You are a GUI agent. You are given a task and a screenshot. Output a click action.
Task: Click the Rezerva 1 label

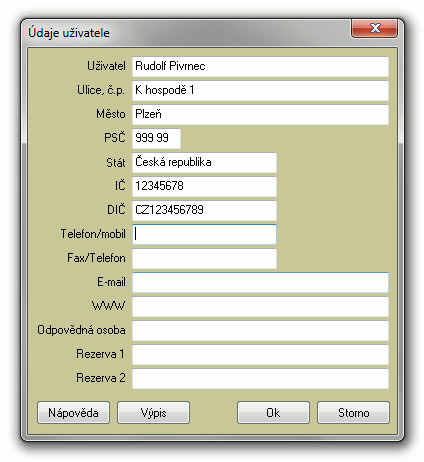(x=100, y=354)
